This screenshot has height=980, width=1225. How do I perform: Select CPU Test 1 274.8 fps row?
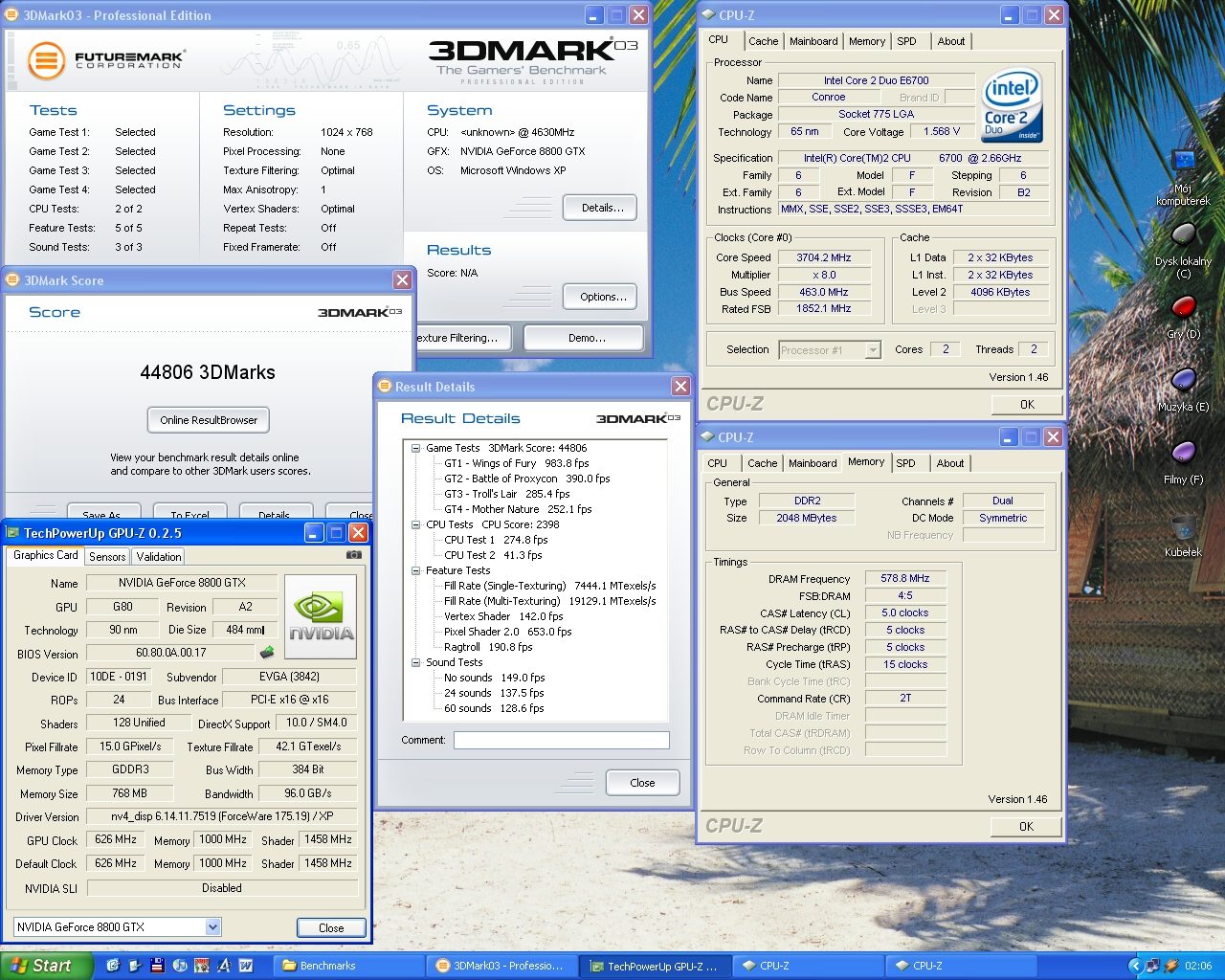(496, 540)
